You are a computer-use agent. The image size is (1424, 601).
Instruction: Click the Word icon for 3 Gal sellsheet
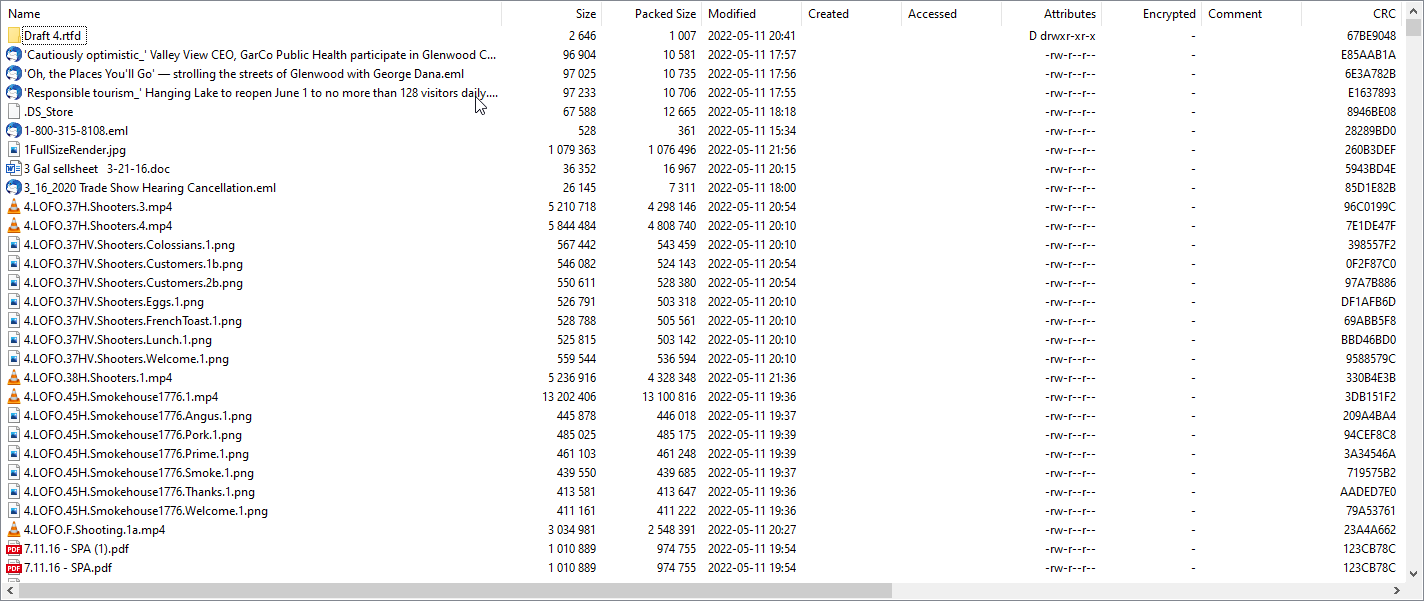point(14,169)
